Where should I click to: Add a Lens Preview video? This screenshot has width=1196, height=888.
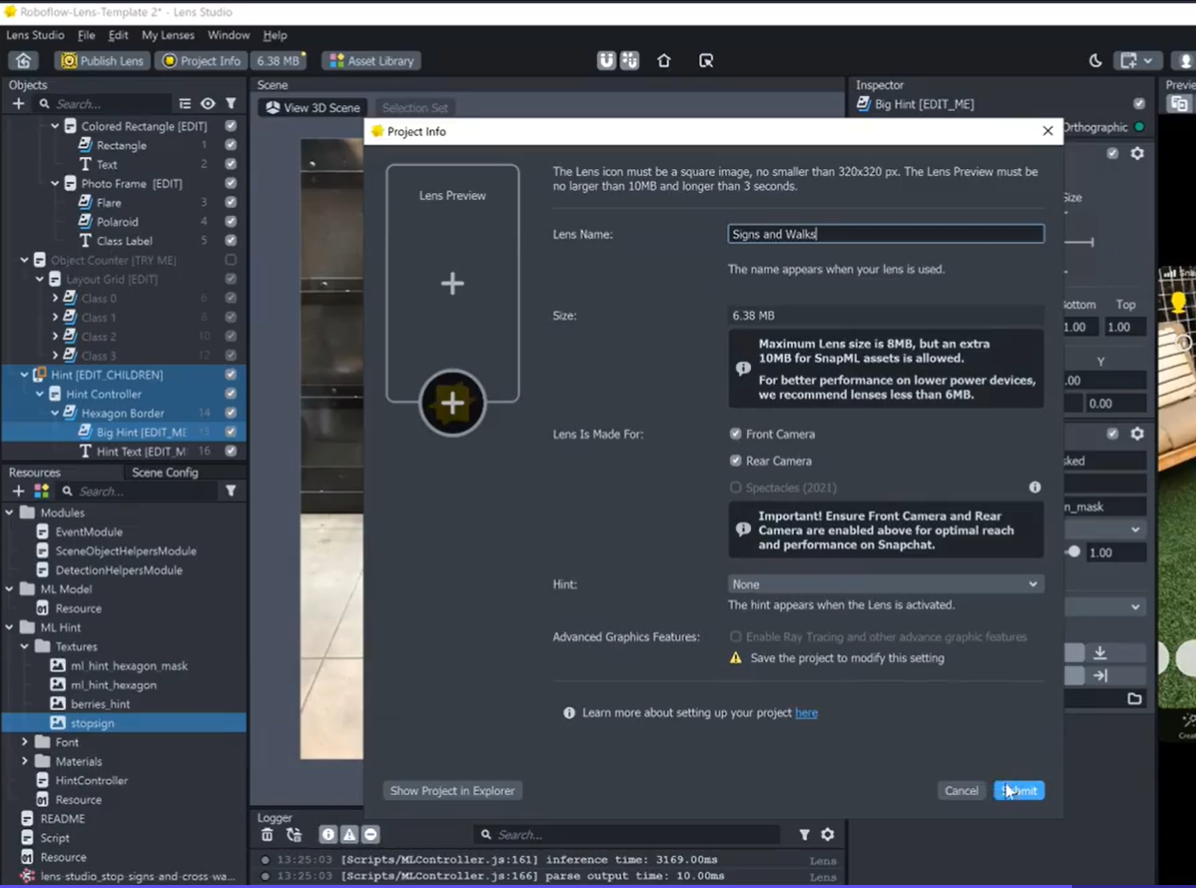452,283
